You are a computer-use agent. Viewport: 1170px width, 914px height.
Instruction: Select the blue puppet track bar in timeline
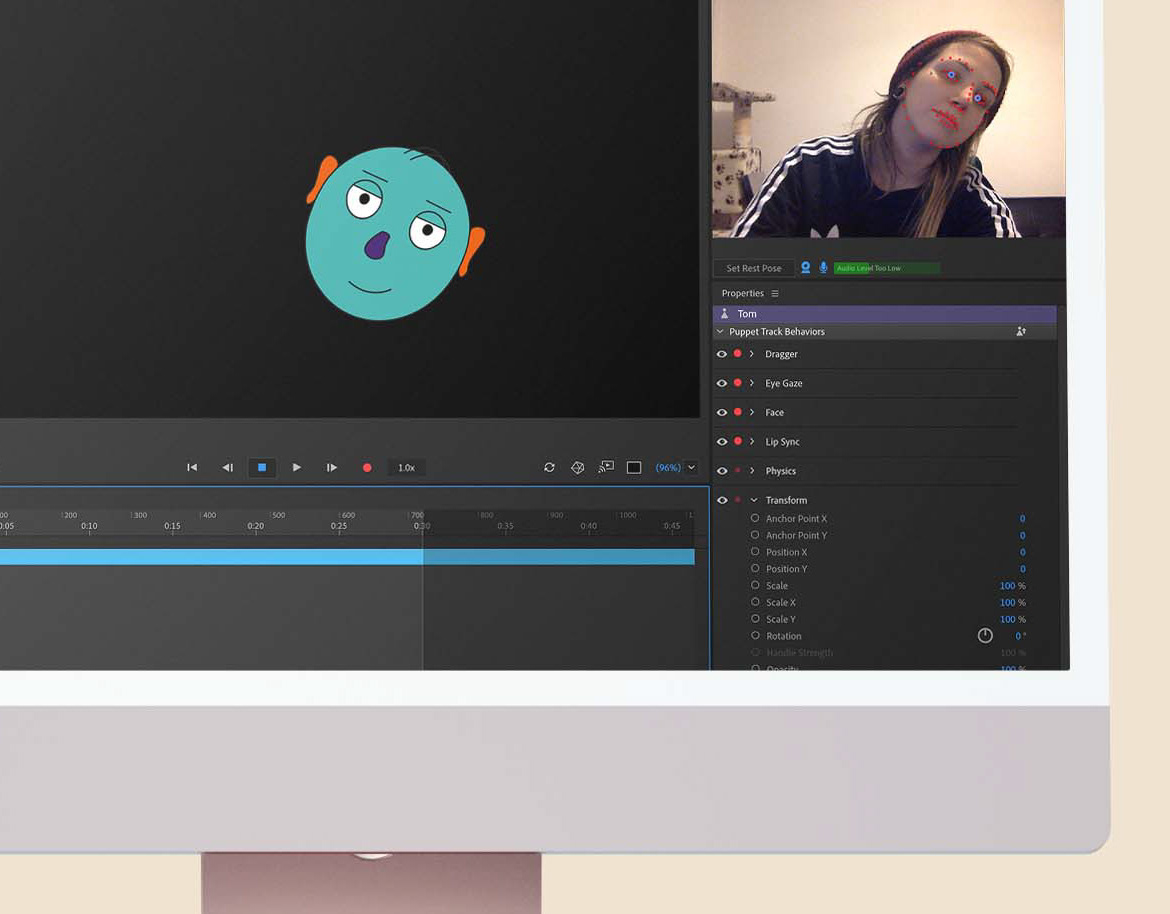click(347, 557)
